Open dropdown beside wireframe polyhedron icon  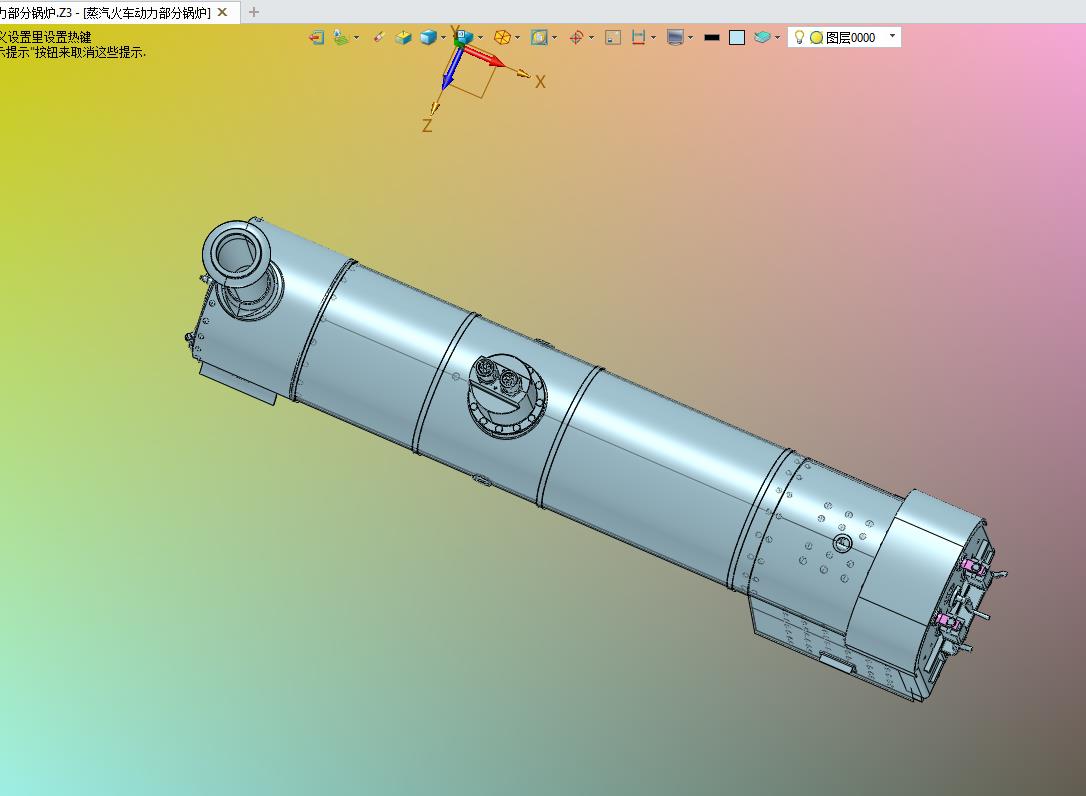point(517,37)
